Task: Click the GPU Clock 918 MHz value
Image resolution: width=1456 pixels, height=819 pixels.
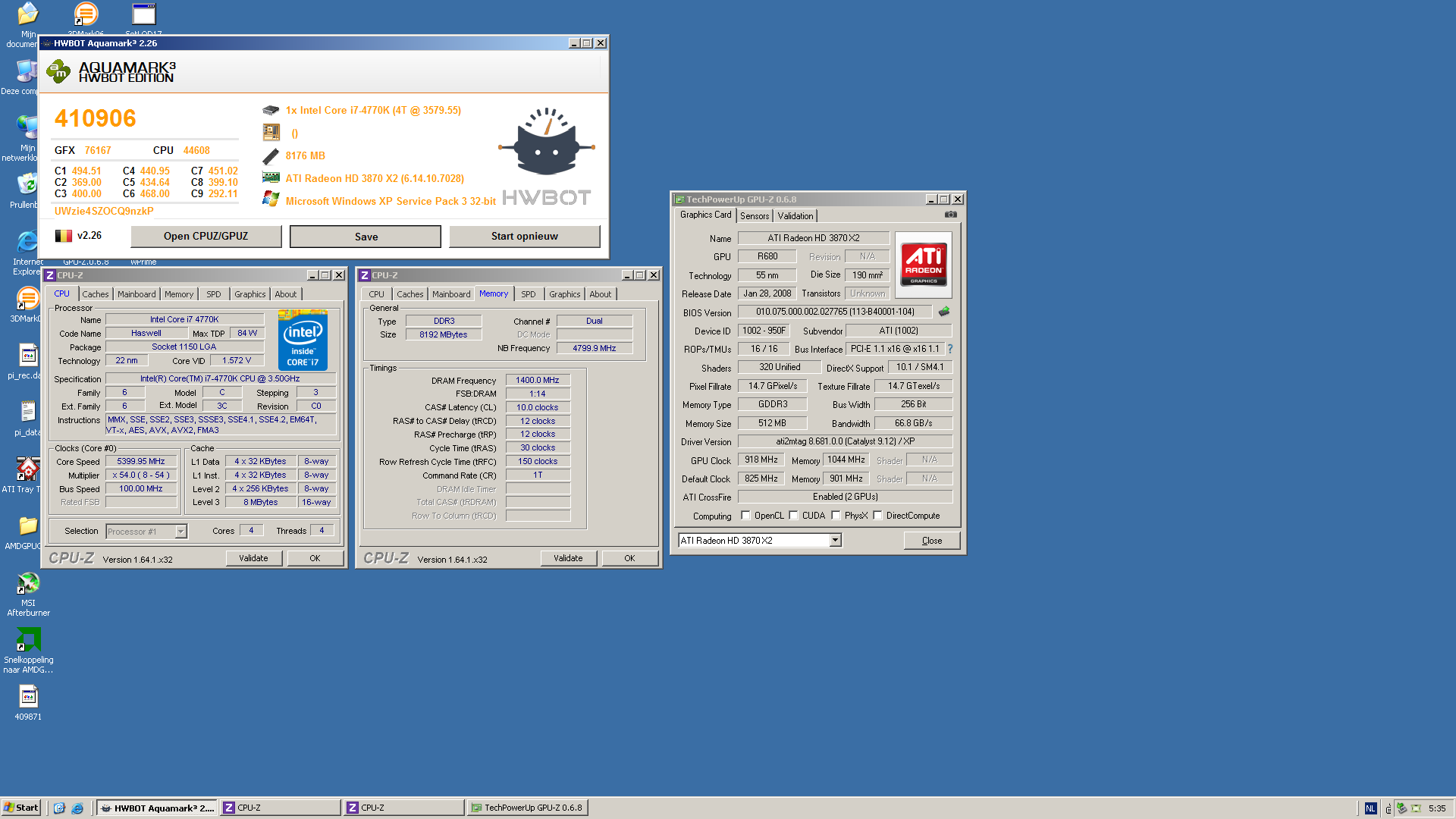Action: pos(761,460)
